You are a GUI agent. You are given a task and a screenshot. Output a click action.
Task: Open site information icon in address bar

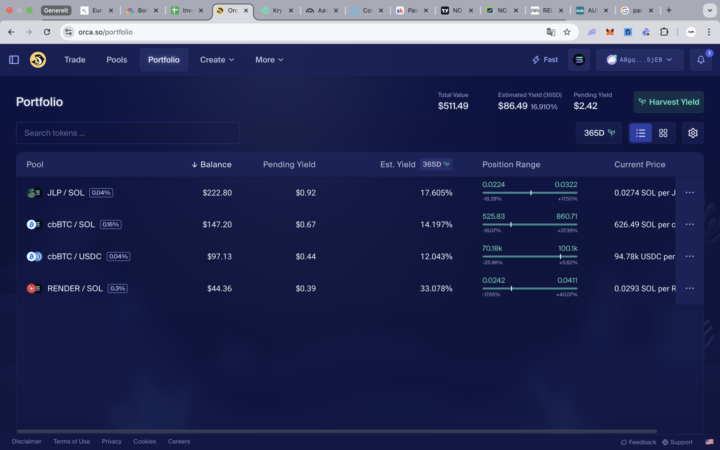[x=68, y=32]
